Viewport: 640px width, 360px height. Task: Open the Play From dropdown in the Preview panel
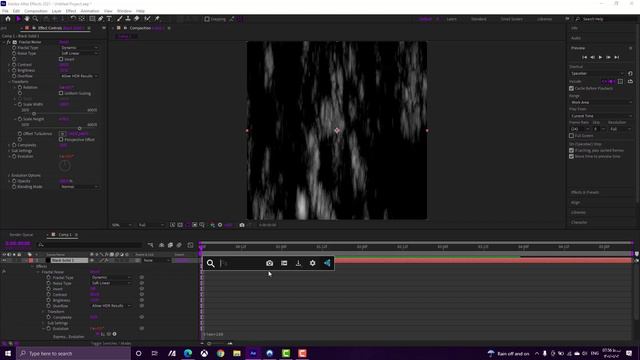coord(601,116)
